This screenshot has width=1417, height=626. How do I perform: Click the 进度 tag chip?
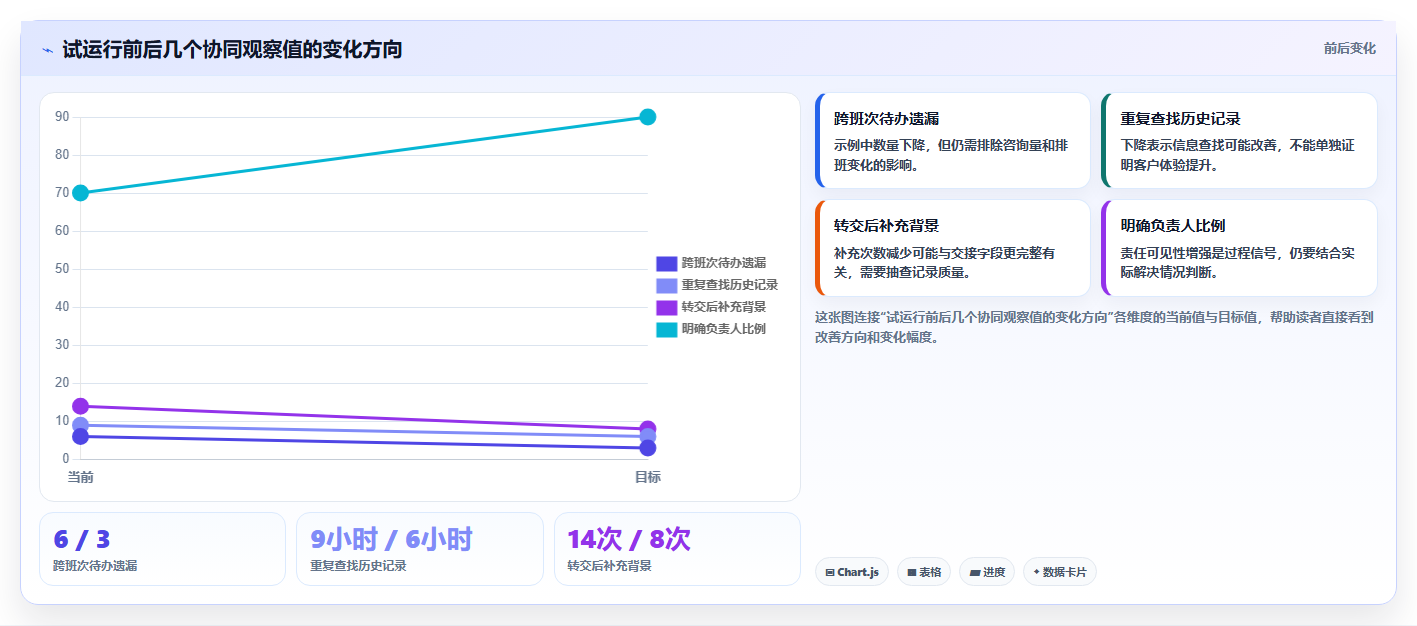[987, 572]
